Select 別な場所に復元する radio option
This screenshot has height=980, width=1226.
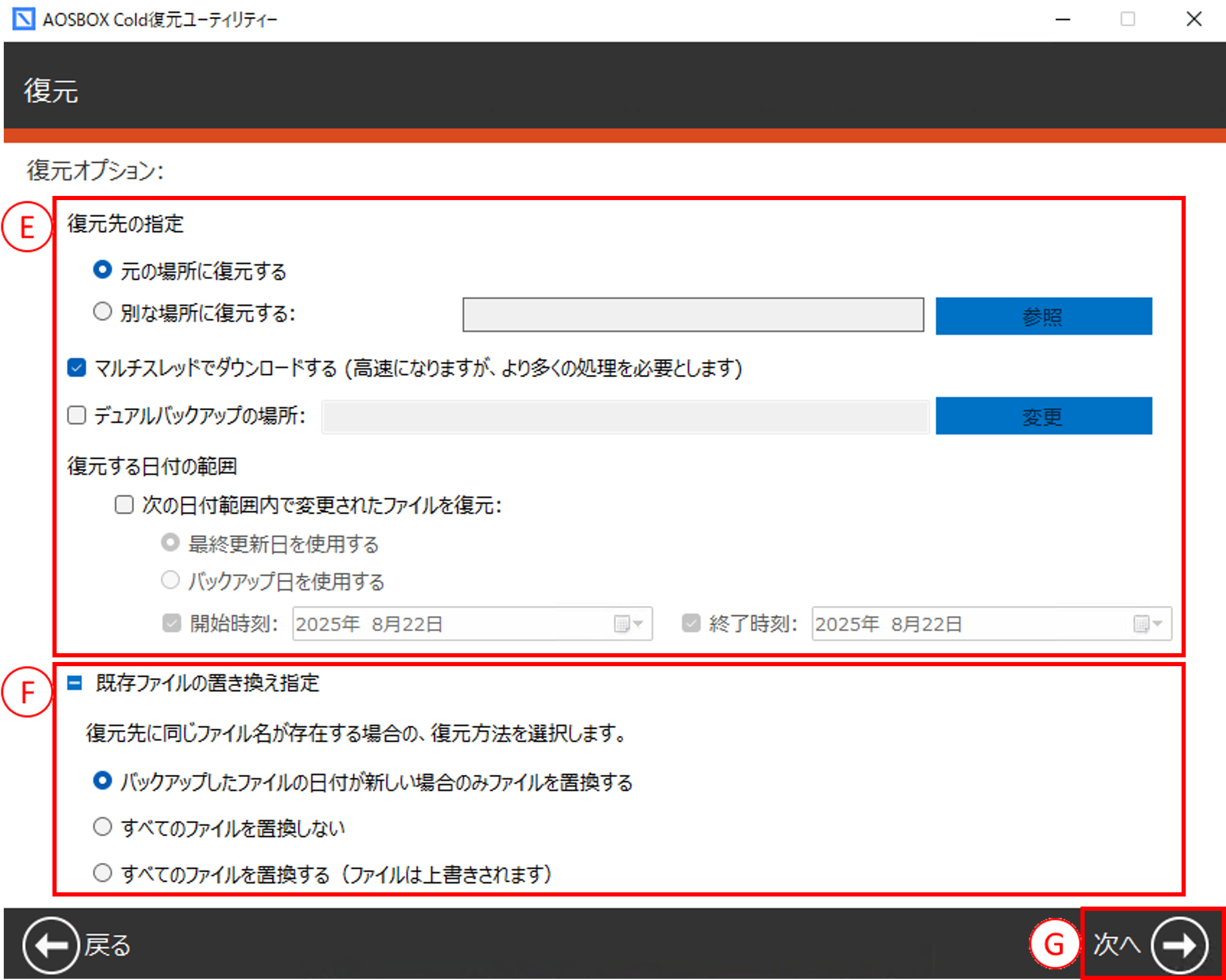pyautogui.click(x=102, y=312)
